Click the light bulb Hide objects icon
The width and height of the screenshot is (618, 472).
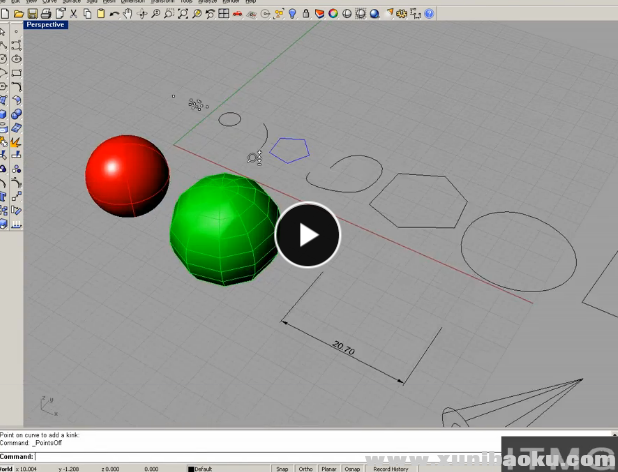tap(293, 14)
